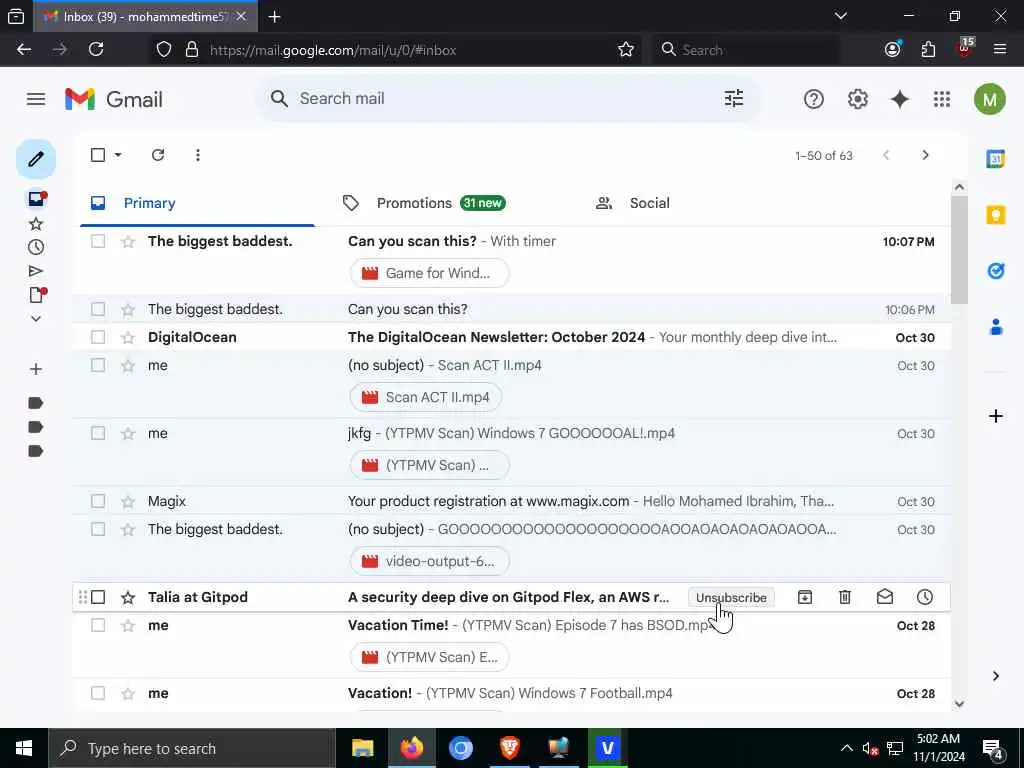Snooze the Talia at Gitpod email

point(925,597)
